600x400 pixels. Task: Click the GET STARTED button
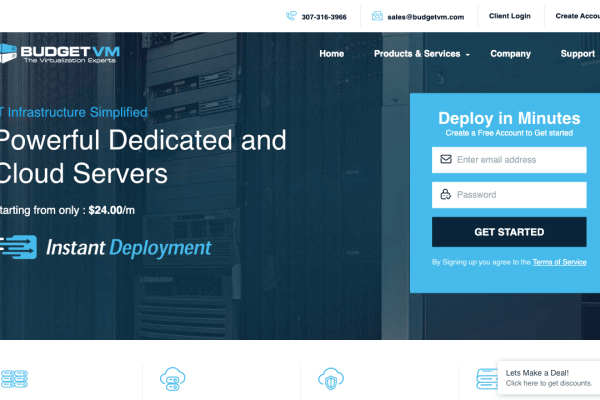click(509, 232)
